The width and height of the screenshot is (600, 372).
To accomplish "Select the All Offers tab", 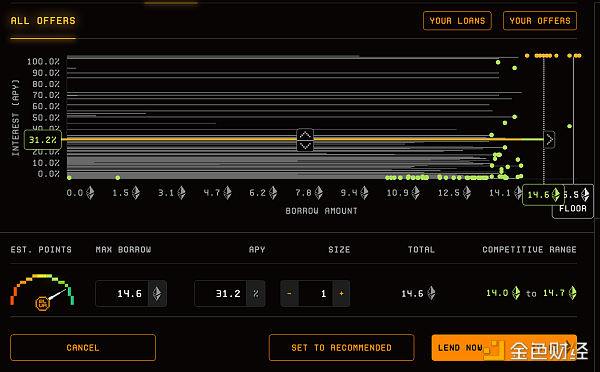I will coord(43,21).
